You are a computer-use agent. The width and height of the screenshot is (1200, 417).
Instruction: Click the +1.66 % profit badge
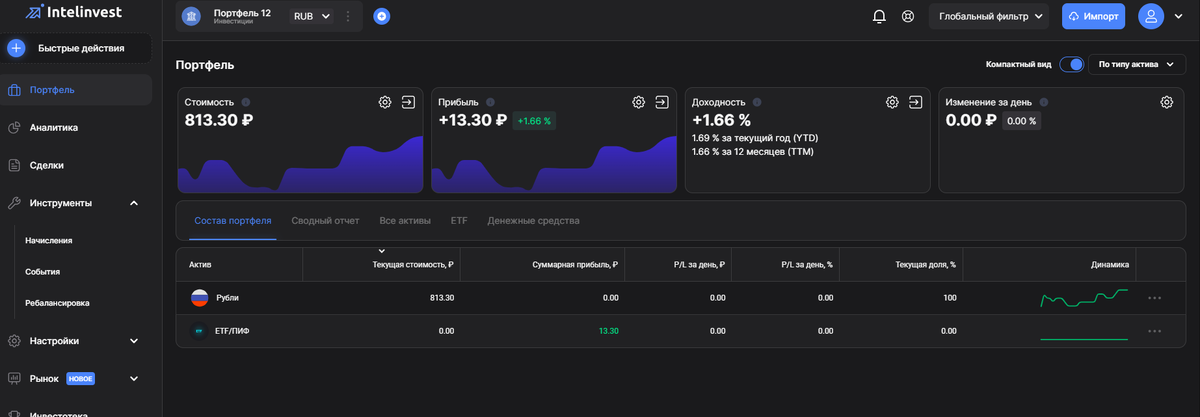pos(534,121)
